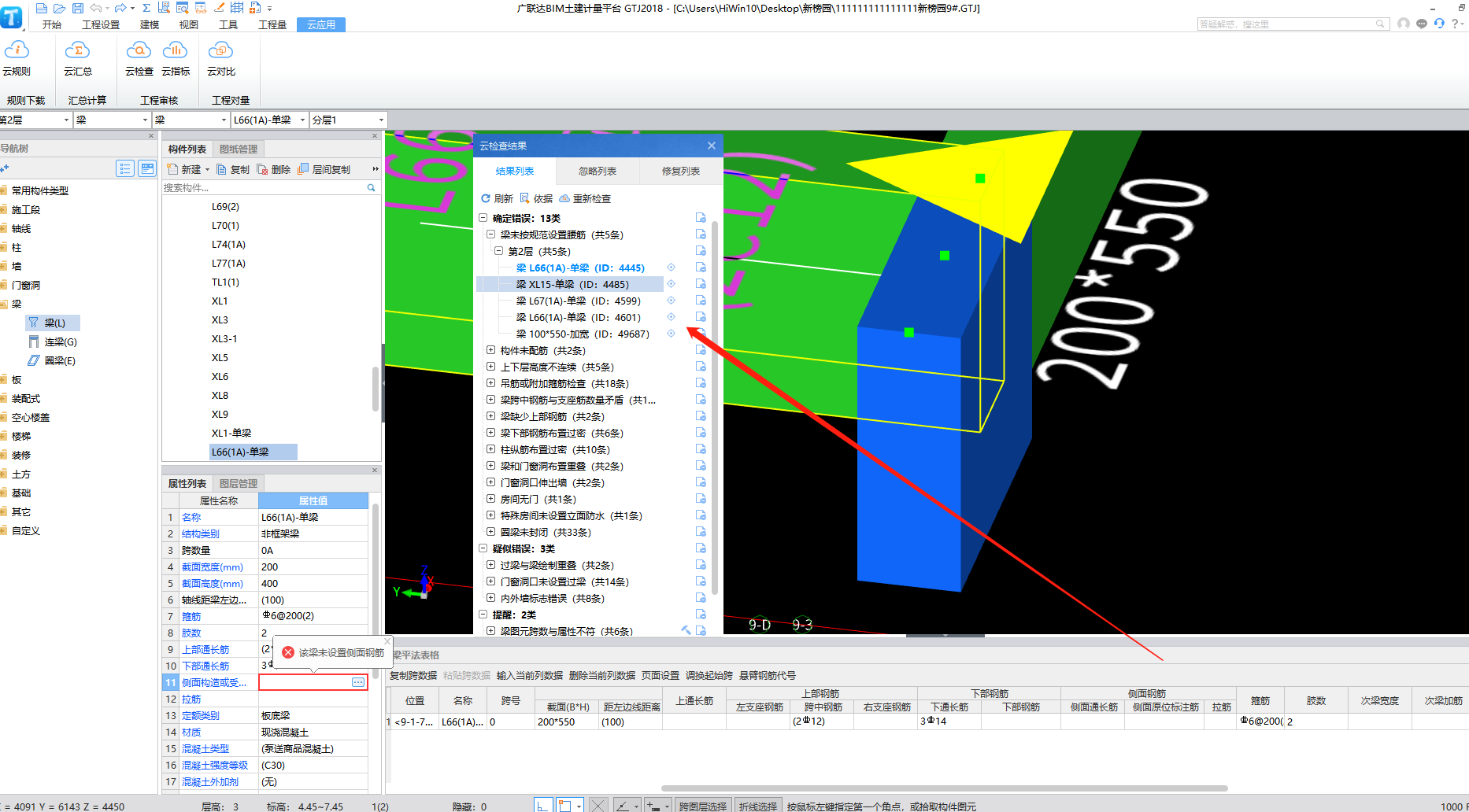Click 悬臂钢筋代号 button
This screenshot has height=812, width=1469.
tap(768, 675)
